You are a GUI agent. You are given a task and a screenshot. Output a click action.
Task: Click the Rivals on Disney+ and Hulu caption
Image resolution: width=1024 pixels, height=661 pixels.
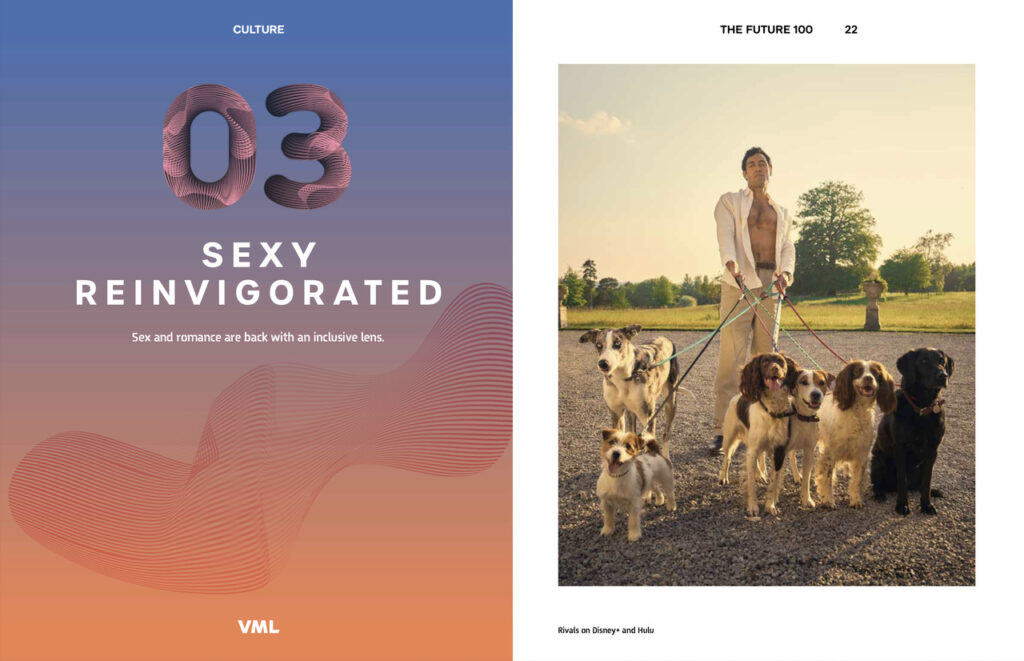pos(605,630)
